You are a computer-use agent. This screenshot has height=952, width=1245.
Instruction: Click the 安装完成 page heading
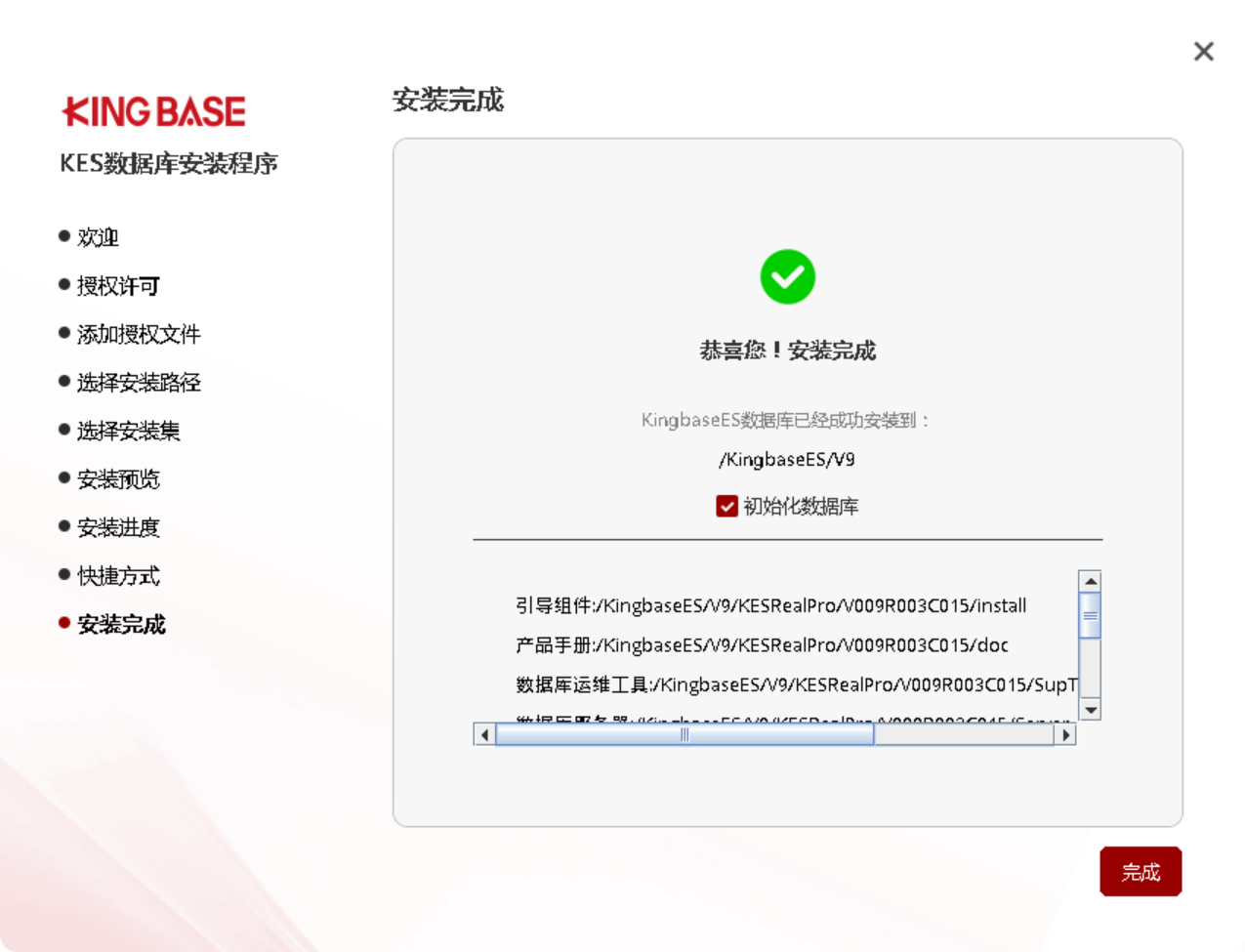pyautogui.click(x=448, y=100)
